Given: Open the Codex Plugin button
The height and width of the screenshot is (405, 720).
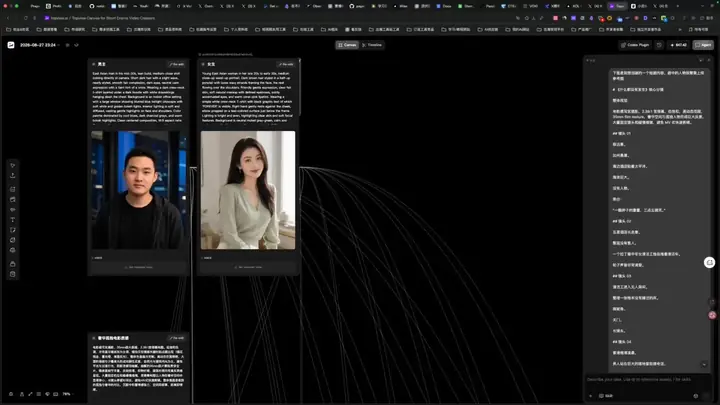Looking at the screenshot, I should 635,45.
